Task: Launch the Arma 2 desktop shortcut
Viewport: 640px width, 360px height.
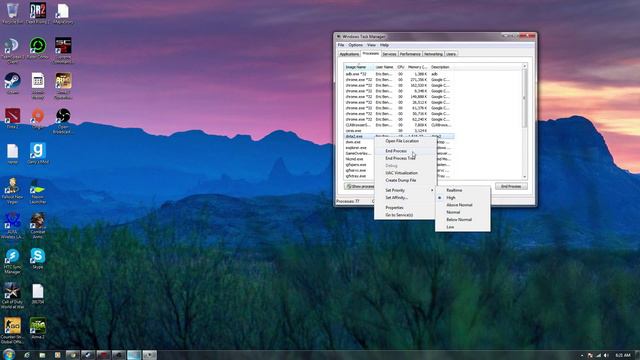Action: [x=38, y=329]
